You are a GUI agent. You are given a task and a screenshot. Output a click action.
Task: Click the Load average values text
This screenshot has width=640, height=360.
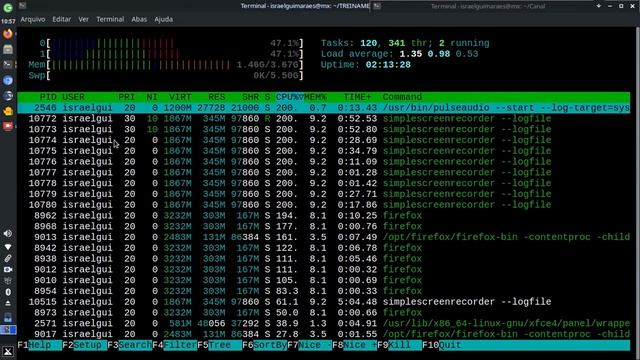[x=439, y=54]
